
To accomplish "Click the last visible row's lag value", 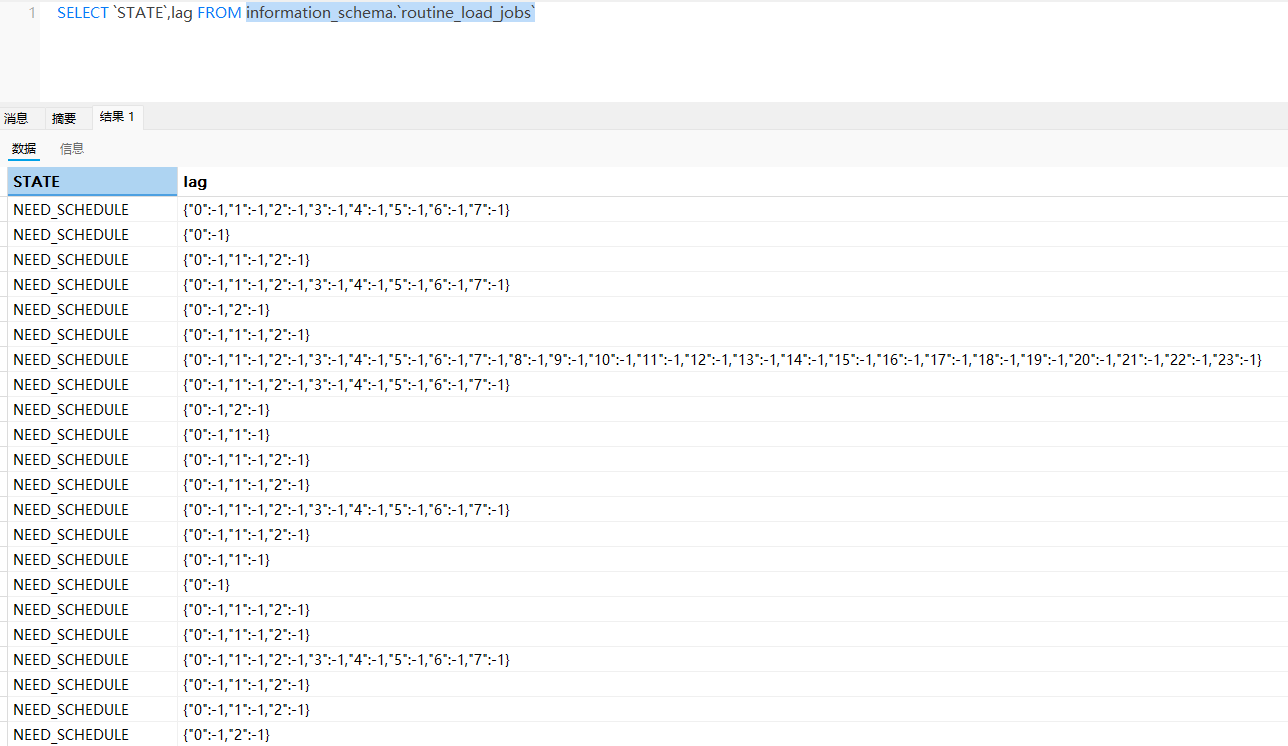I will point(227,735).
